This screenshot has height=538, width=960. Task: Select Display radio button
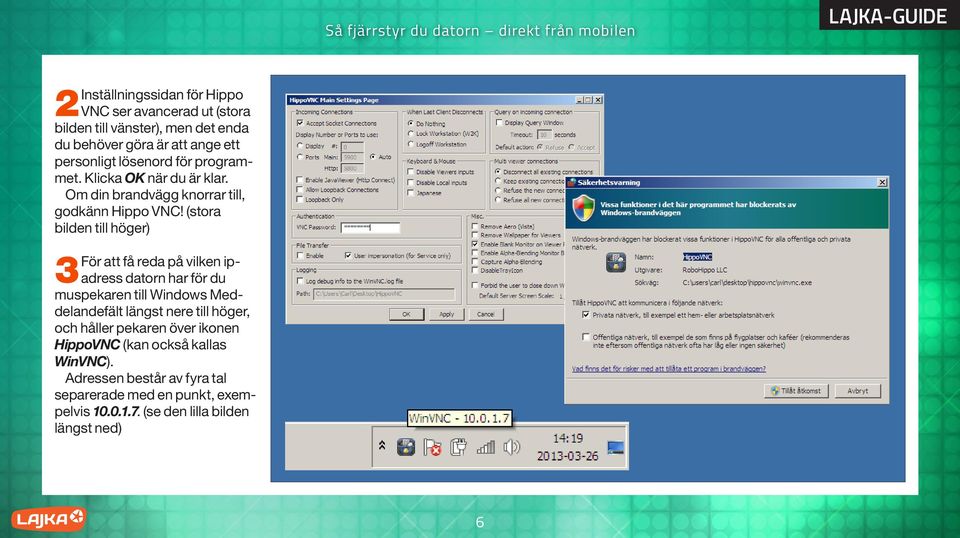pos(300,146)
